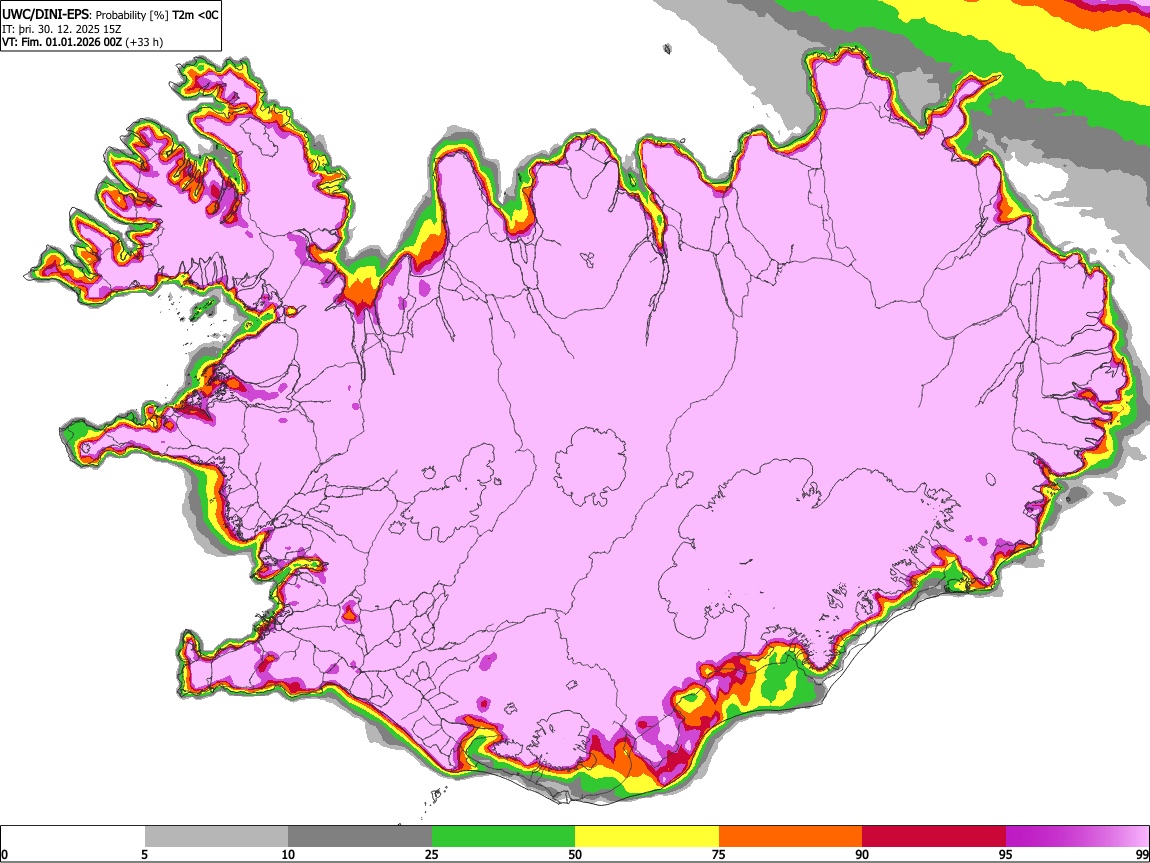1150x863 pixels.
Task: Click the gray 5–10% legend swatch
Action: coord(216,836)
